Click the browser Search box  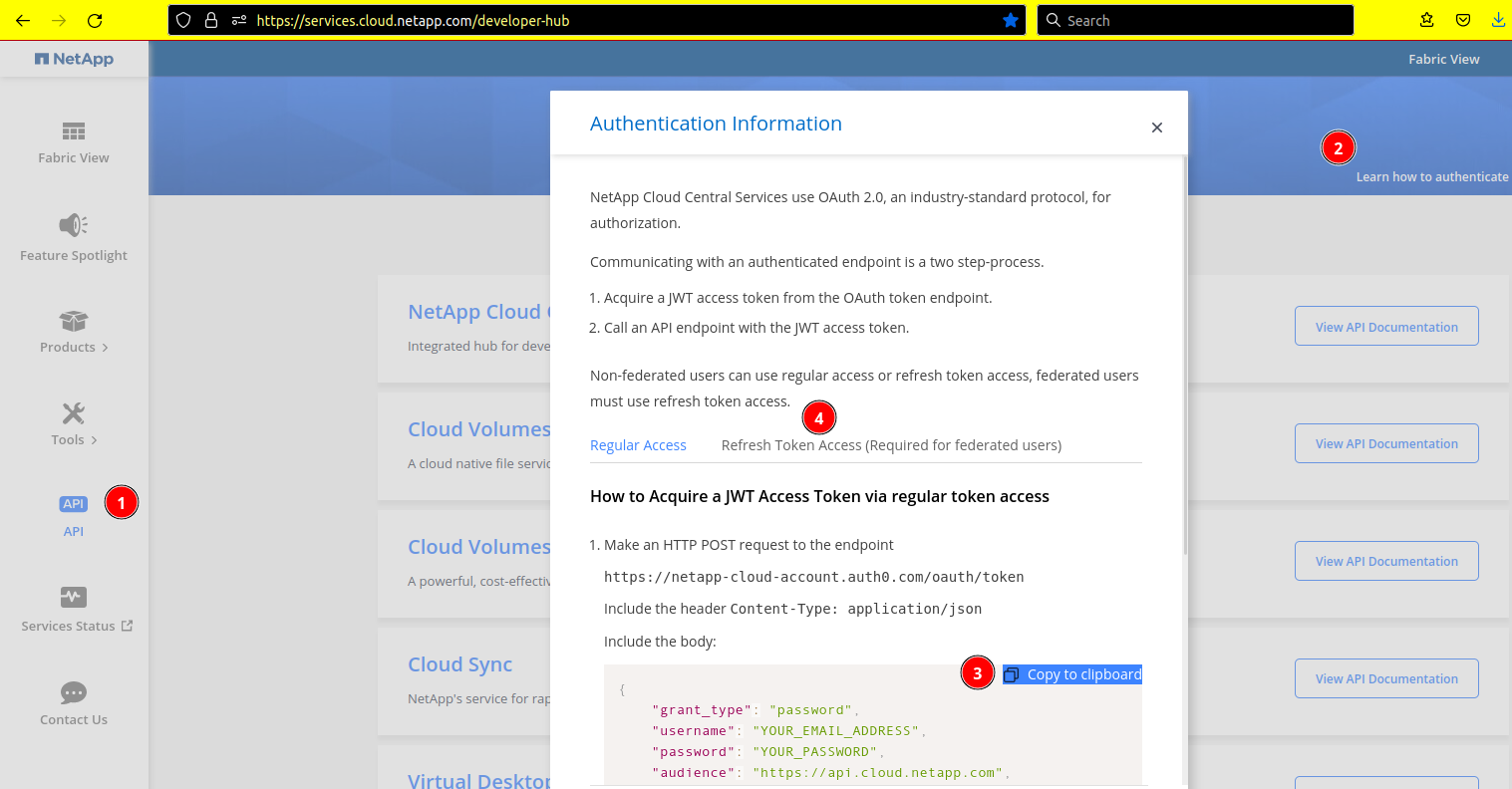coord(1196,20)
